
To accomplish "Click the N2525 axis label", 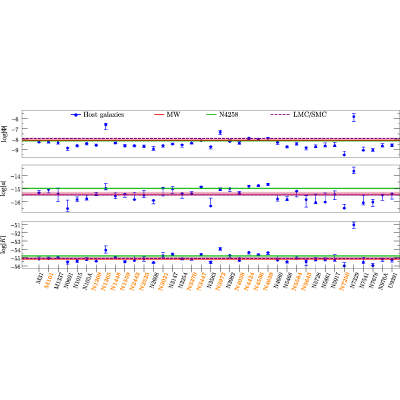I will 143,280.
